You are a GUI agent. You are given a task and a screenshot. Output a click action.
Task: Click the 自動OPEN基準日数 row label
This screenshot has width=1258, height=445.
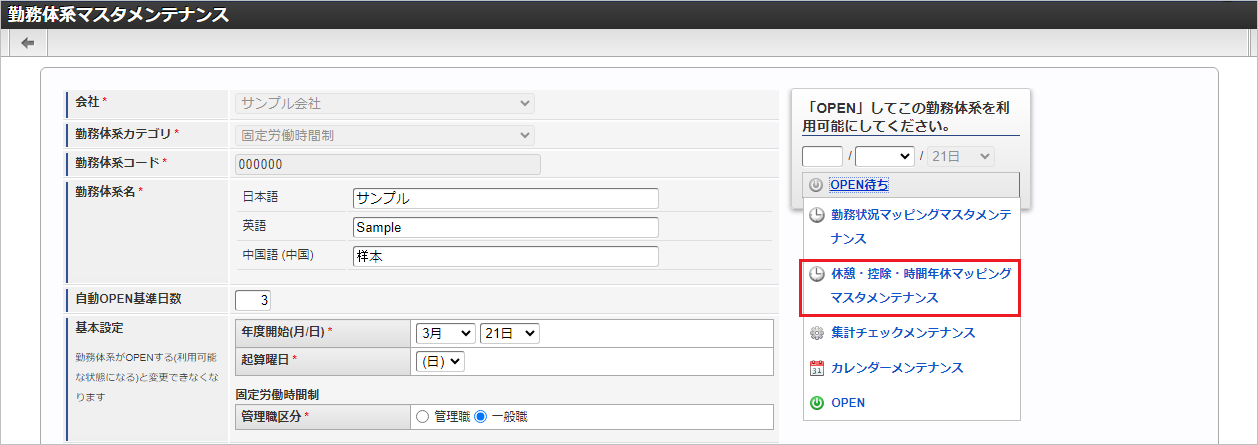point(128,298)
